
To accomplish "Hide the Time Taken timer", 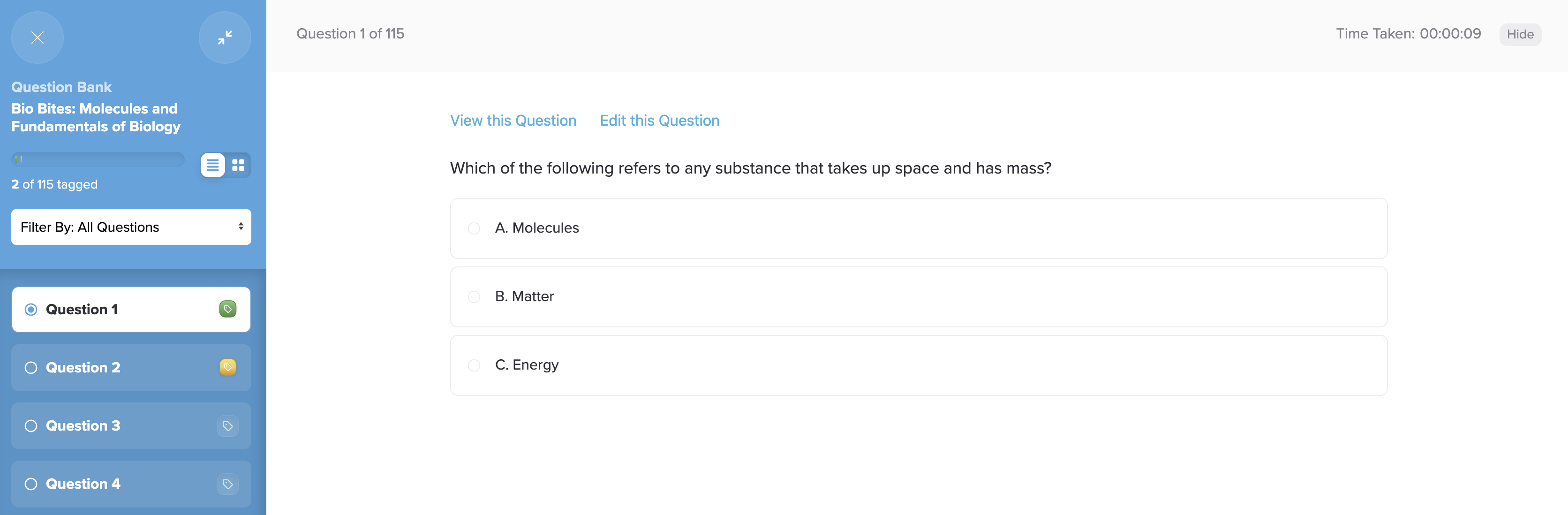I will click(1519, 35).
